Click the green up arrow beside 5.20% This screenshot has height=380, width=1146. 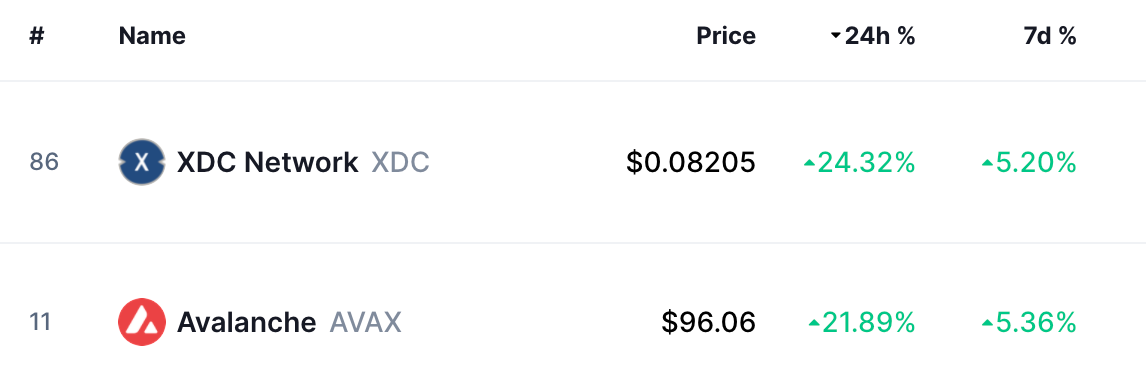tap(987, 164)
